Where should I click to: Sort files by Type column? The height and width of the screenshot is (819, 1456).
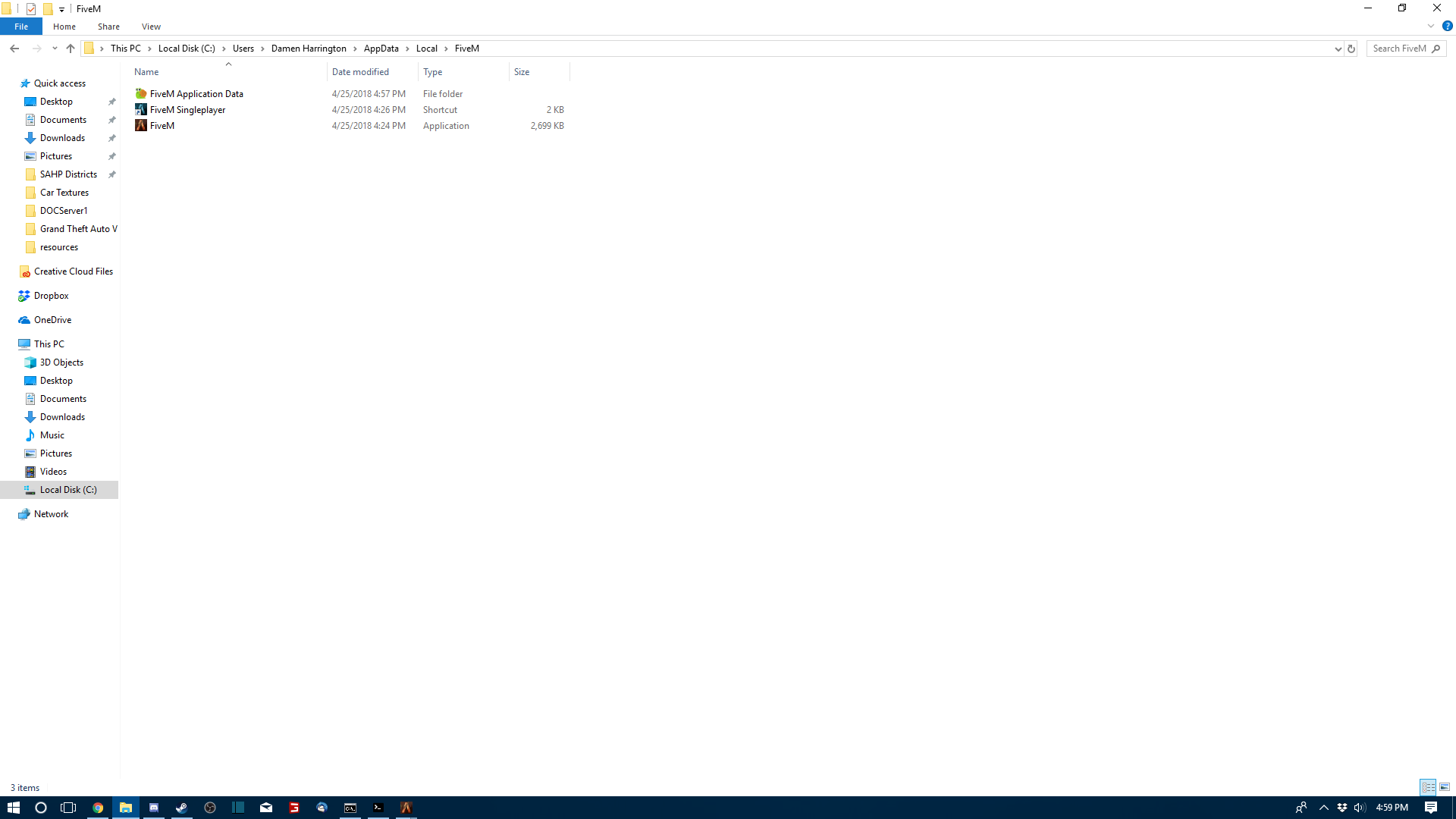[463, 72]
